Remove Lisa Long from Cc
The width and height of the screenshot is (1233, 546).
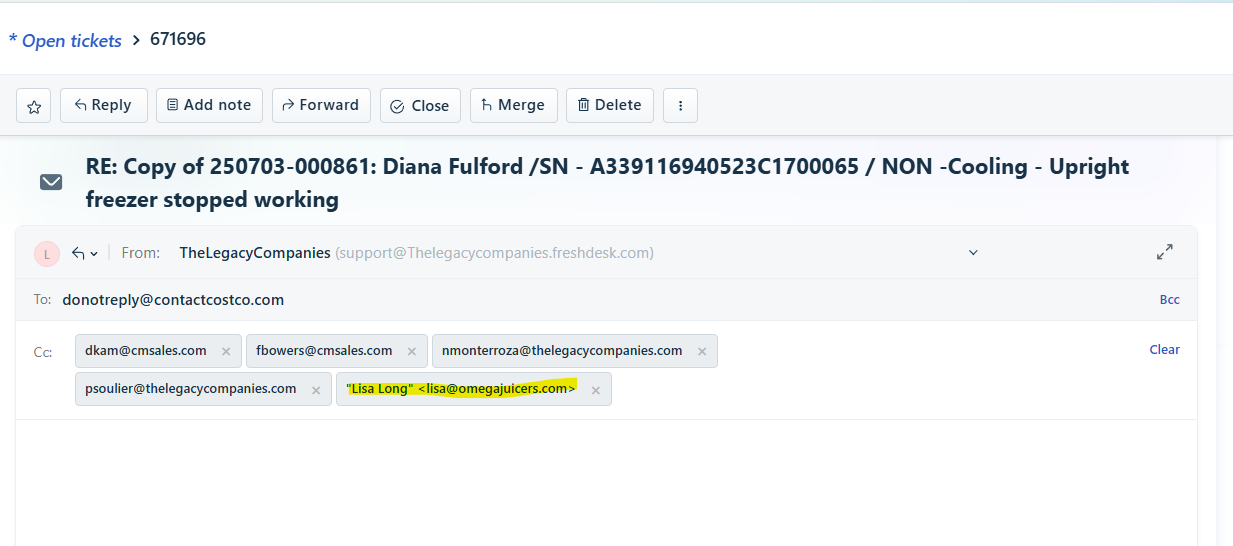click(x=596, y=391)
